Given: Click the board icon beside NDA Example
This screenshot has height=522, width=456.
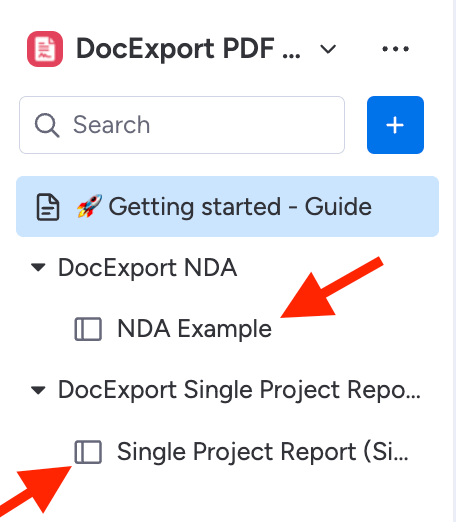Looking at the screenshot, I should point(88,329).
